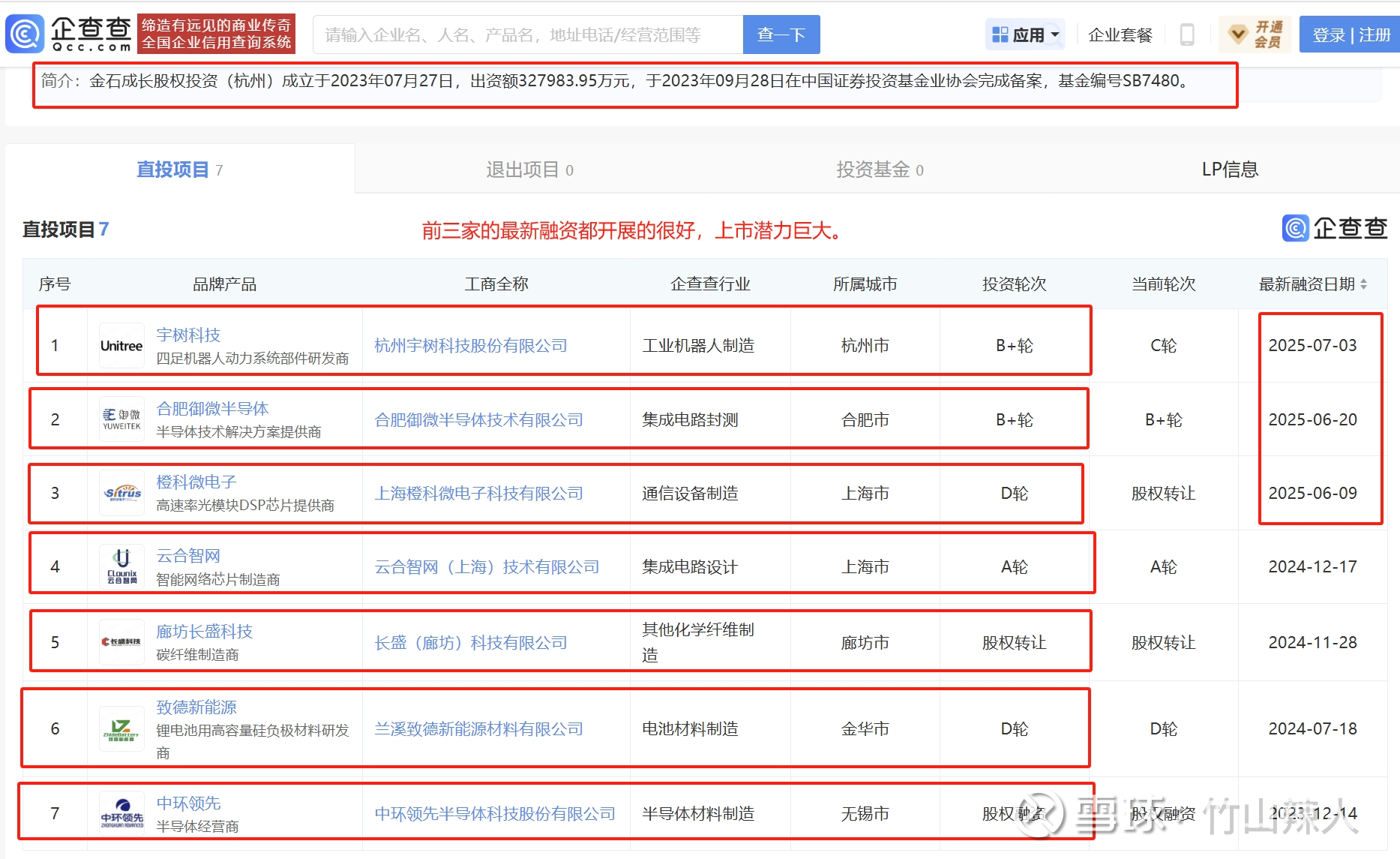Click the 御微 YUWEITEK logo thumbnail
This screenshot has width=1400, height=859.
click(x=121, y=419)
